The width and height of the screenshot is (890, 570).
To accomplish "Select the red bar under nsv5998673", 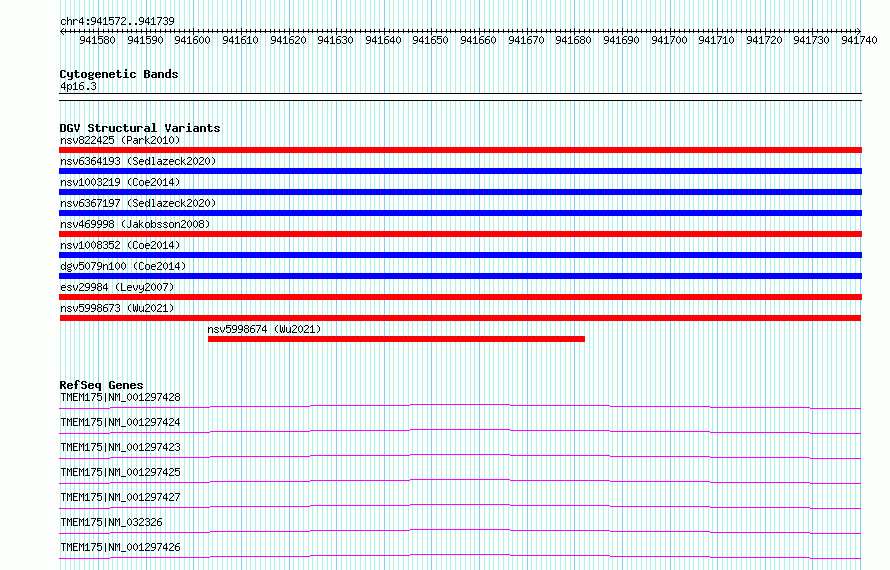I will 460,318.
